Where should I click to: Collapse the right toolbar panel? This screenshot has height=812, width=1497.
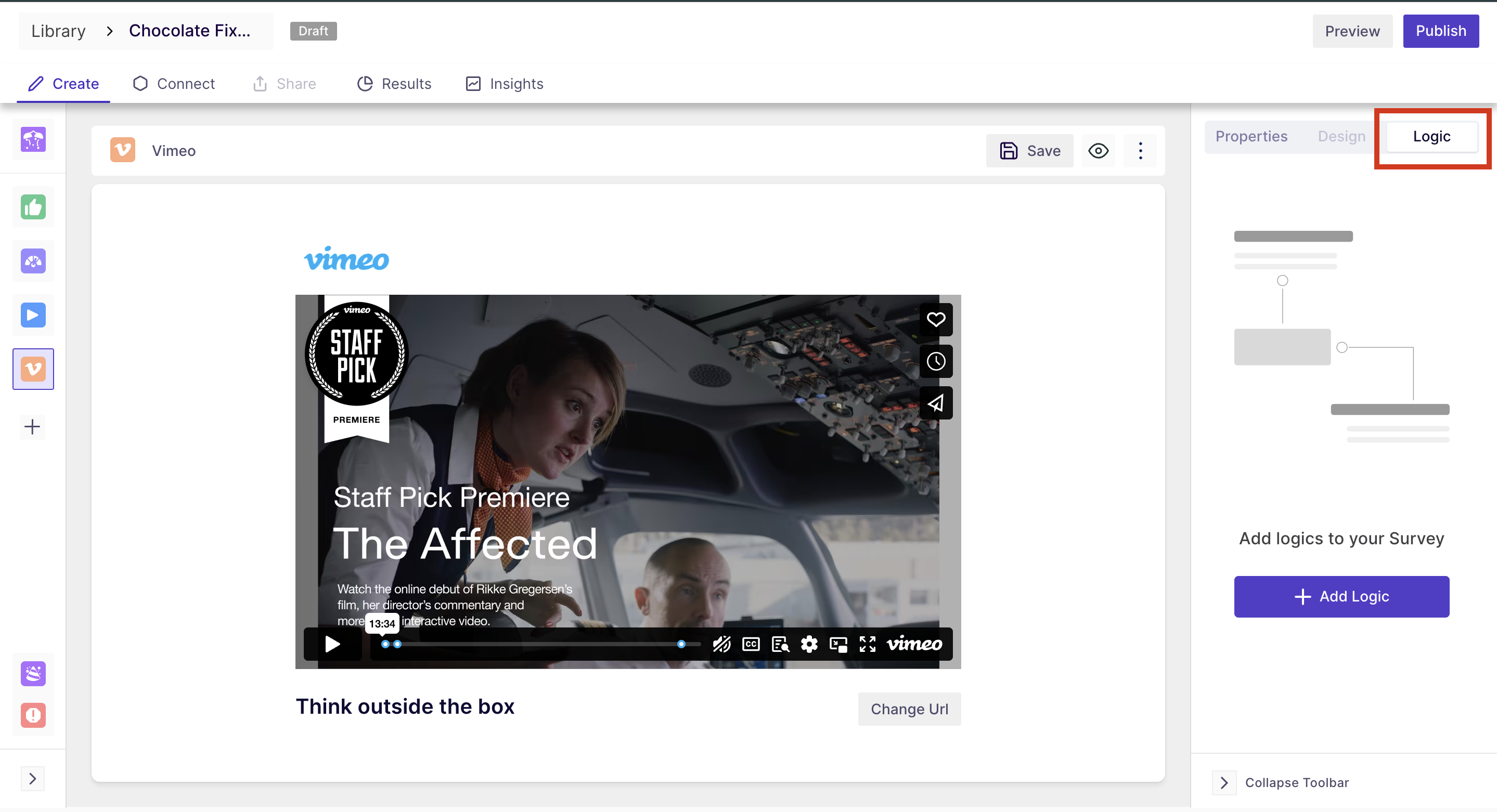pos(1281,782)
